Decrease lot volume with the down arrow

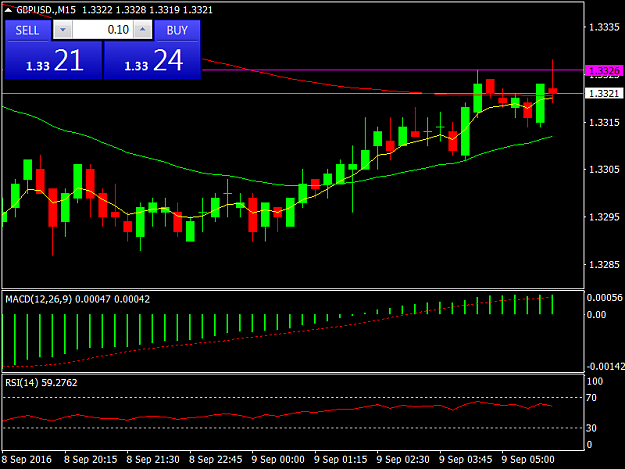pos(63,30)
